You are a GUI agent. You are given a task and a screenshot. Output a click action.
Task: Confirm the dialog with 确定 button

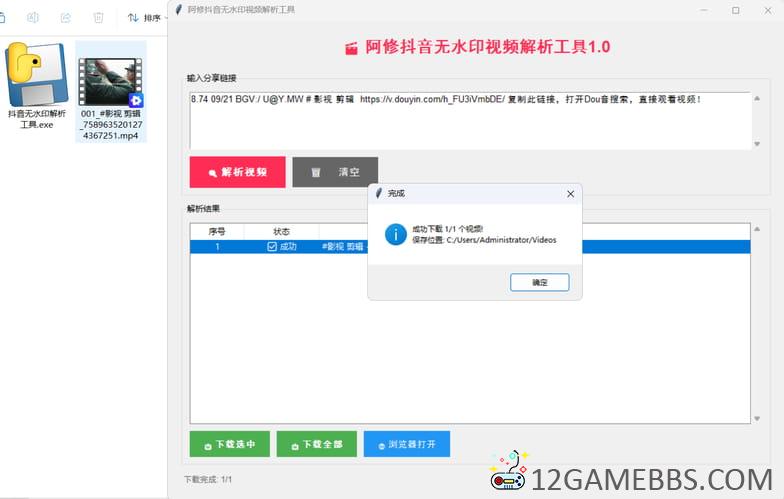(x=540, y=282)
